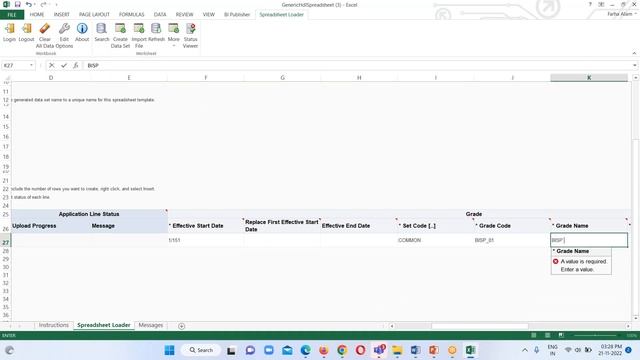Switch to the BI Publisher tab
Image resolution: width=640 pixels, height=360 pixels.
coord(237,15)
